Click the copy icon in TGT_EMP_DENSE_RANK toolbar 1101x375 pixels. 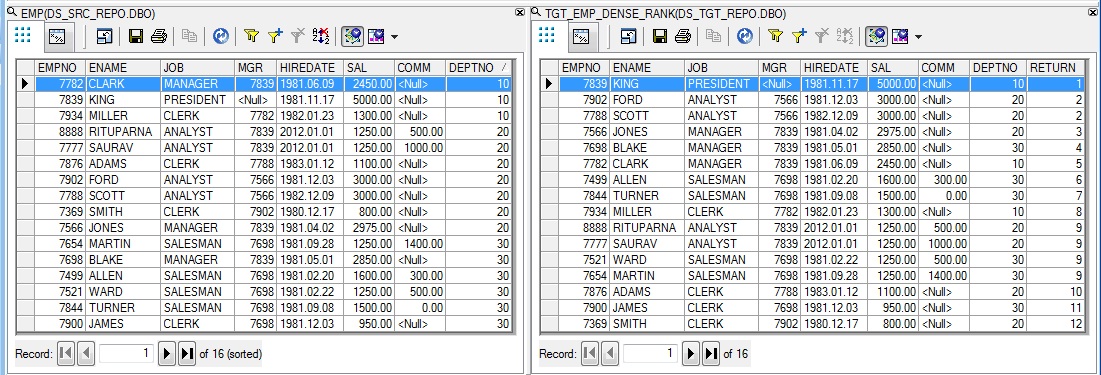tap(713, 37)
